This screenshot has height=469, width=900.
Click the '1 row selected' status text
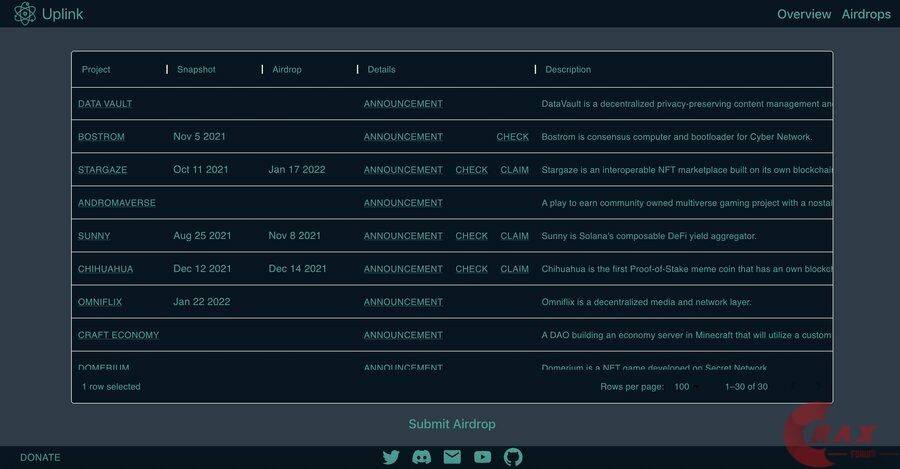pyautogui.click(x=111, y=387)
